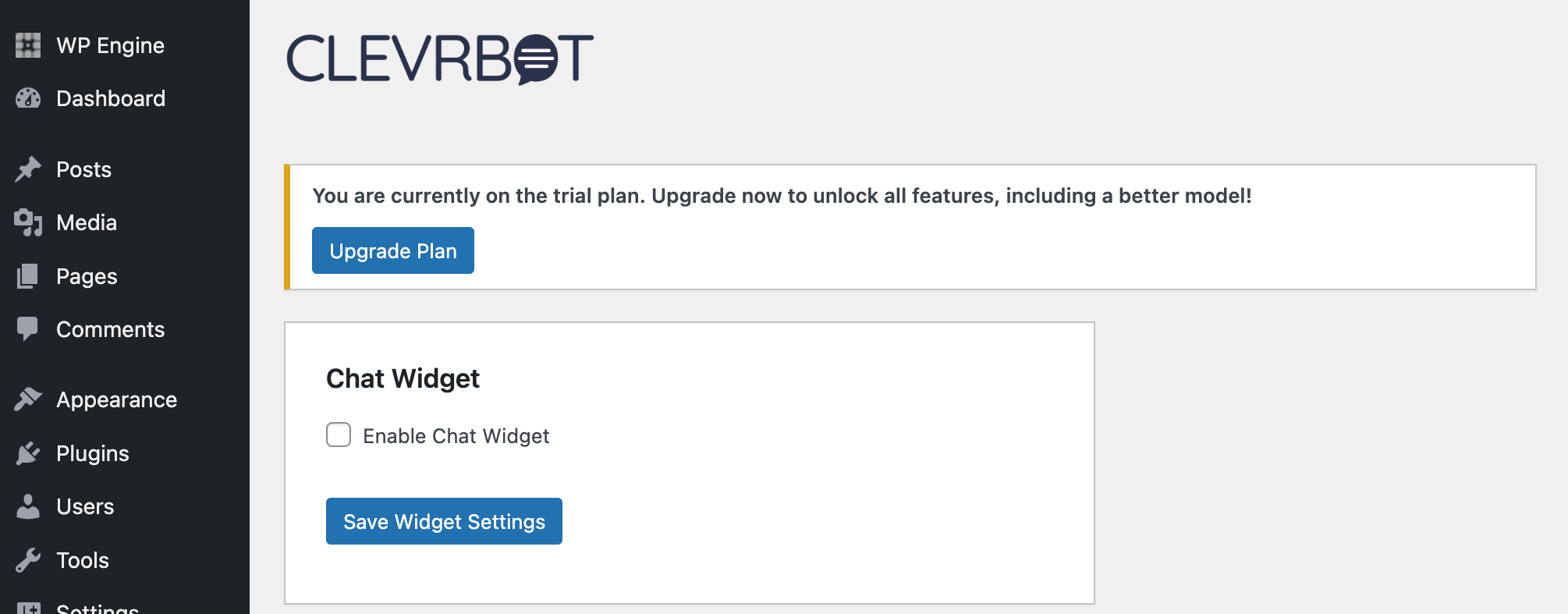Click the Clevrbot logo

click(440, 59)
